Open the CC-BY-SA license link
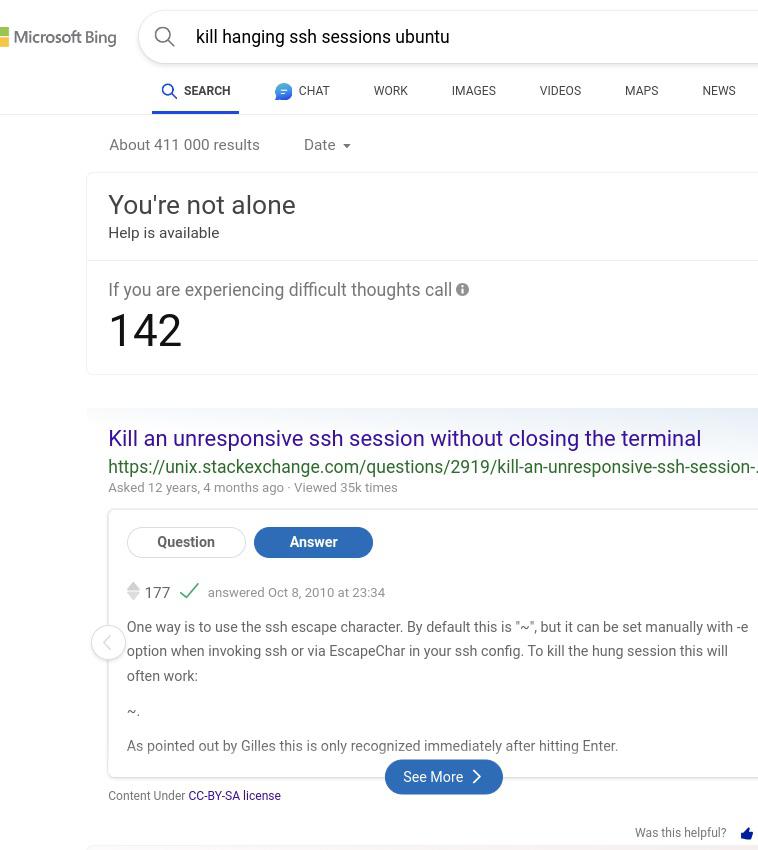This screenshot has width=758, height=850. coord(234,796)
